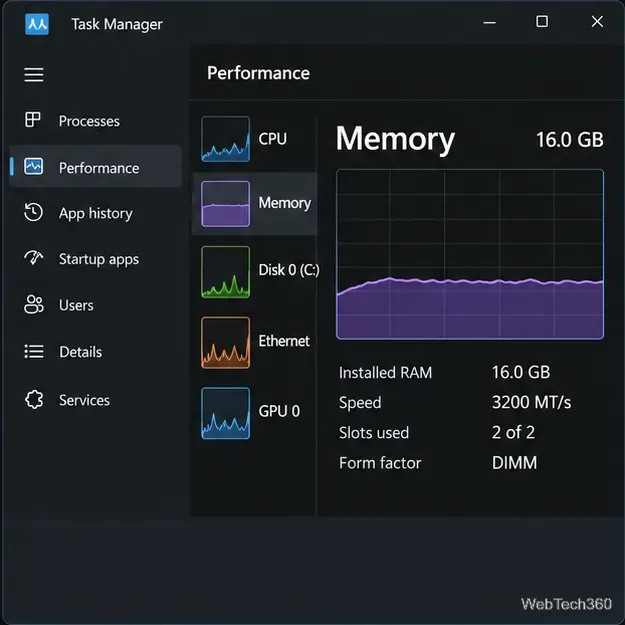
Task: Select the Memory resource label
Action: click(285, 203)
